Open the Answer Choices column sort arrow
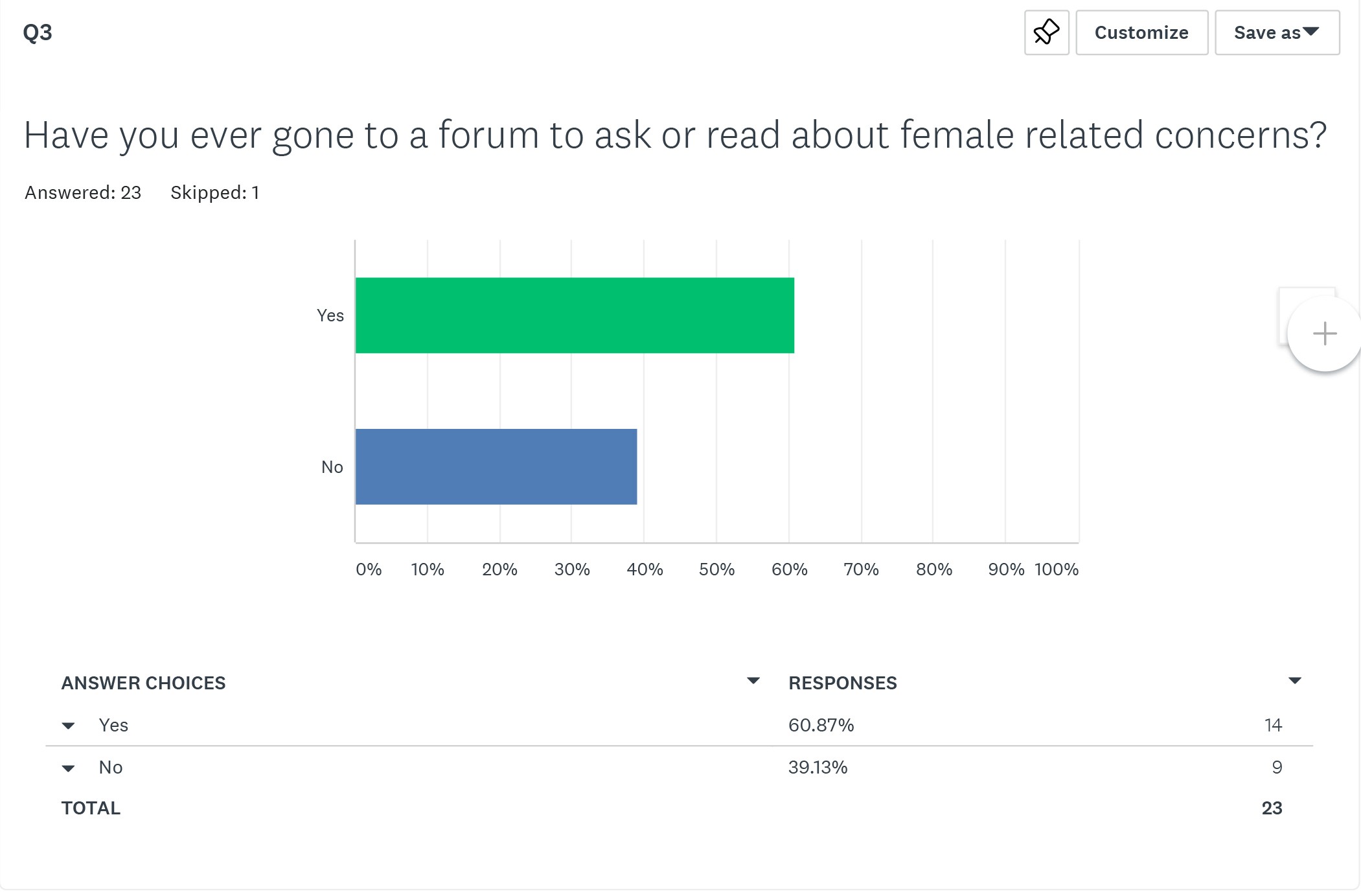The width and height of the screenshot is (1361, 896). (x=753, y=681)
